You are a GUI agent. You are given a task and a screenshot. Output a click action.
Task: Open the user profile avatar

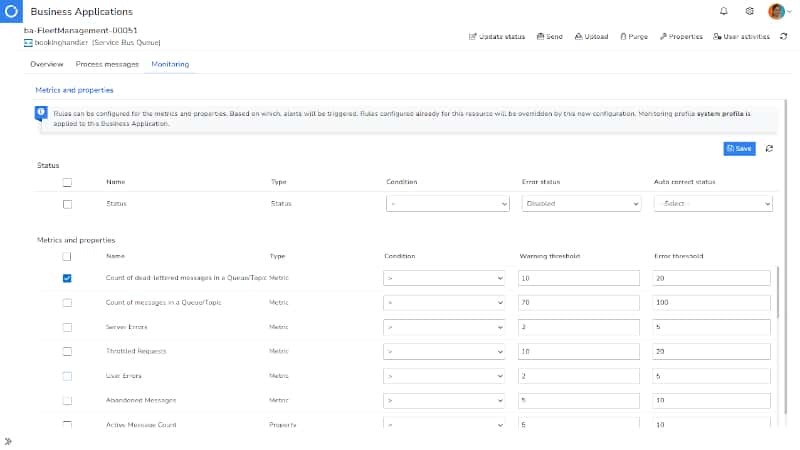click(x=777, y=11)
